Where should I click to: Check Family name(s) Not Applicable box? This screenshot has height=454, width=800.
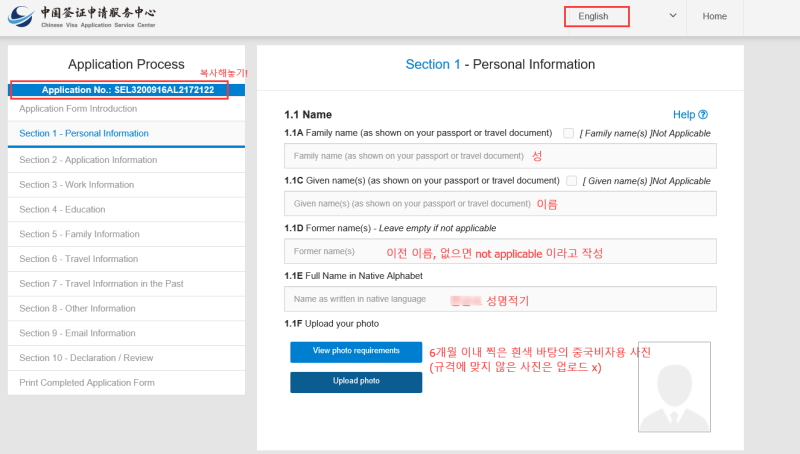568,133
